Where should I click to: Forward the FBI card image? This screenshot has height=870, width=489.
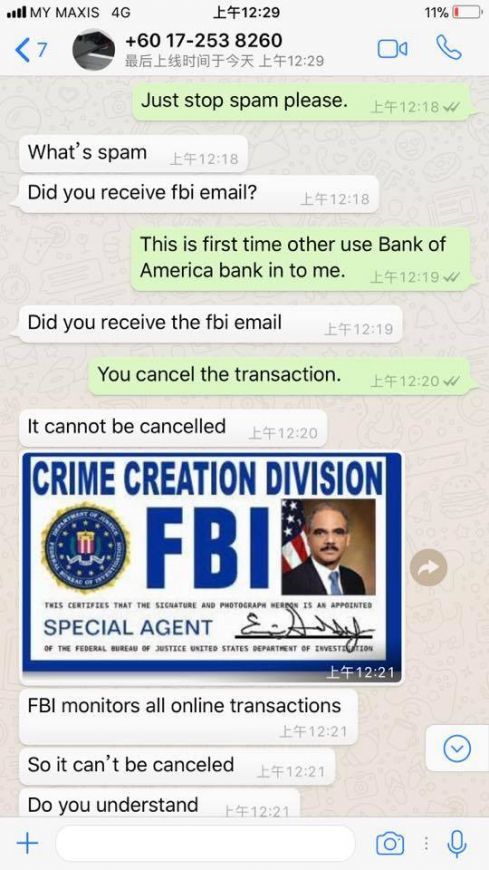tap(428, 566)
